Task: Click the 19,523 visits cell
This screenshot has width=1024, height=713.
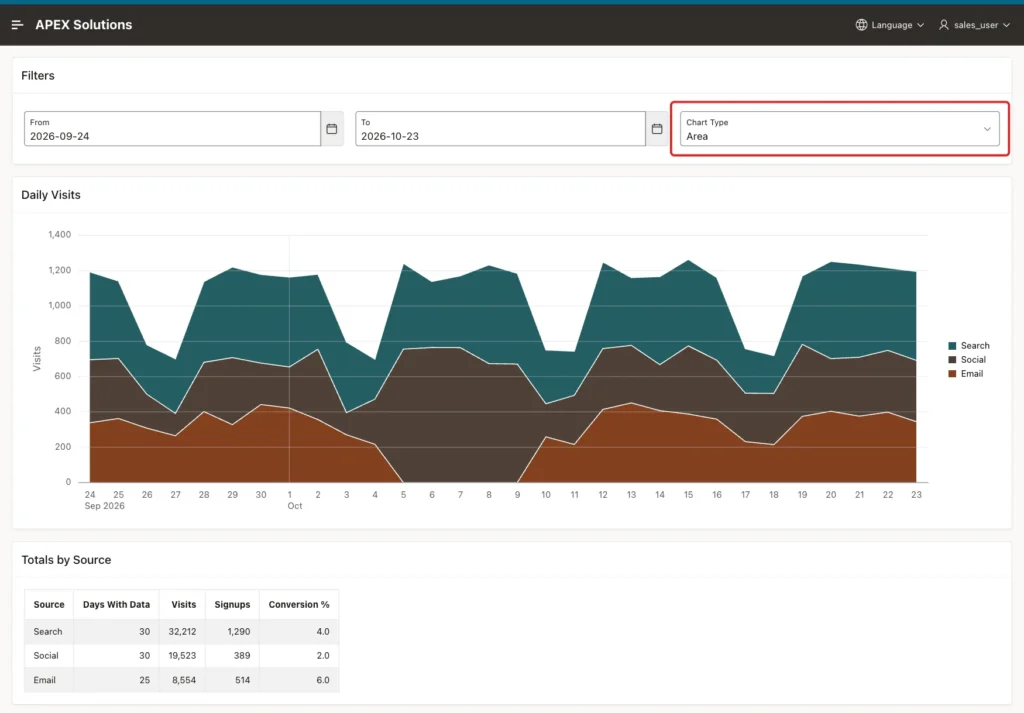Action: pos(183,656)
